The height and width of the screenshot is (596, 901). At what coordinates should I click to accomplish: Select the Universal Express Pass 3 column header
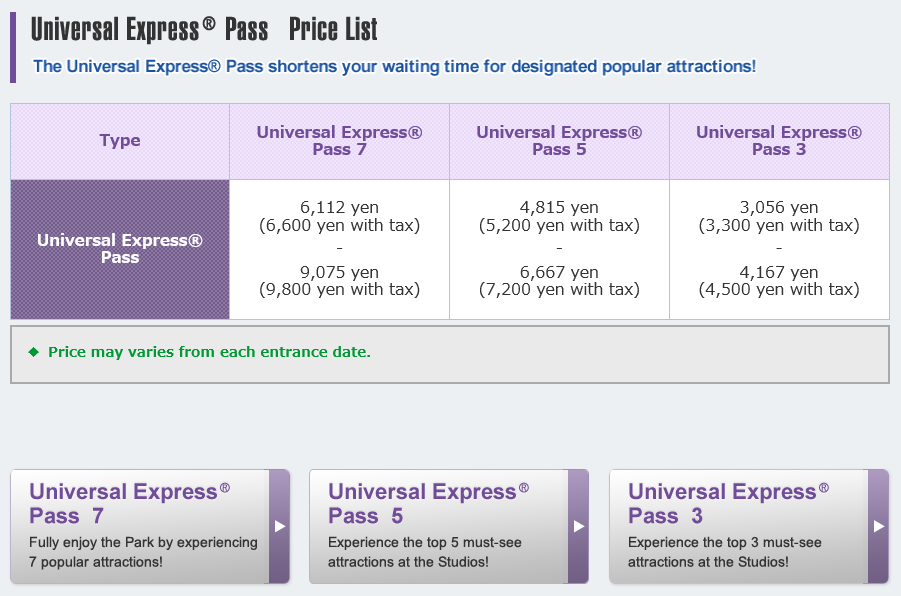(779, 141)
